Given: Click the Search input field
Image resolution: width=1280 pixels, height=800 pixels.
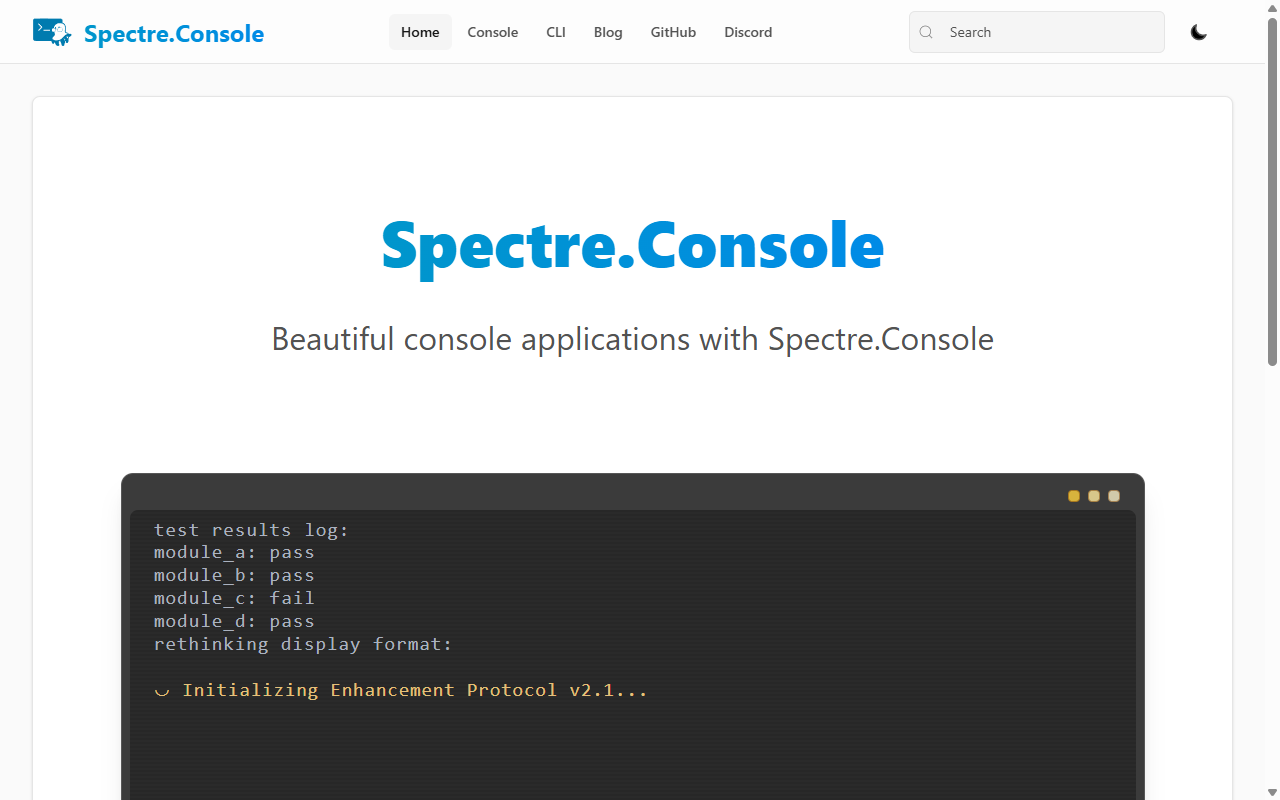Looking at the screenshot, I should click(x=1036, y=32).
